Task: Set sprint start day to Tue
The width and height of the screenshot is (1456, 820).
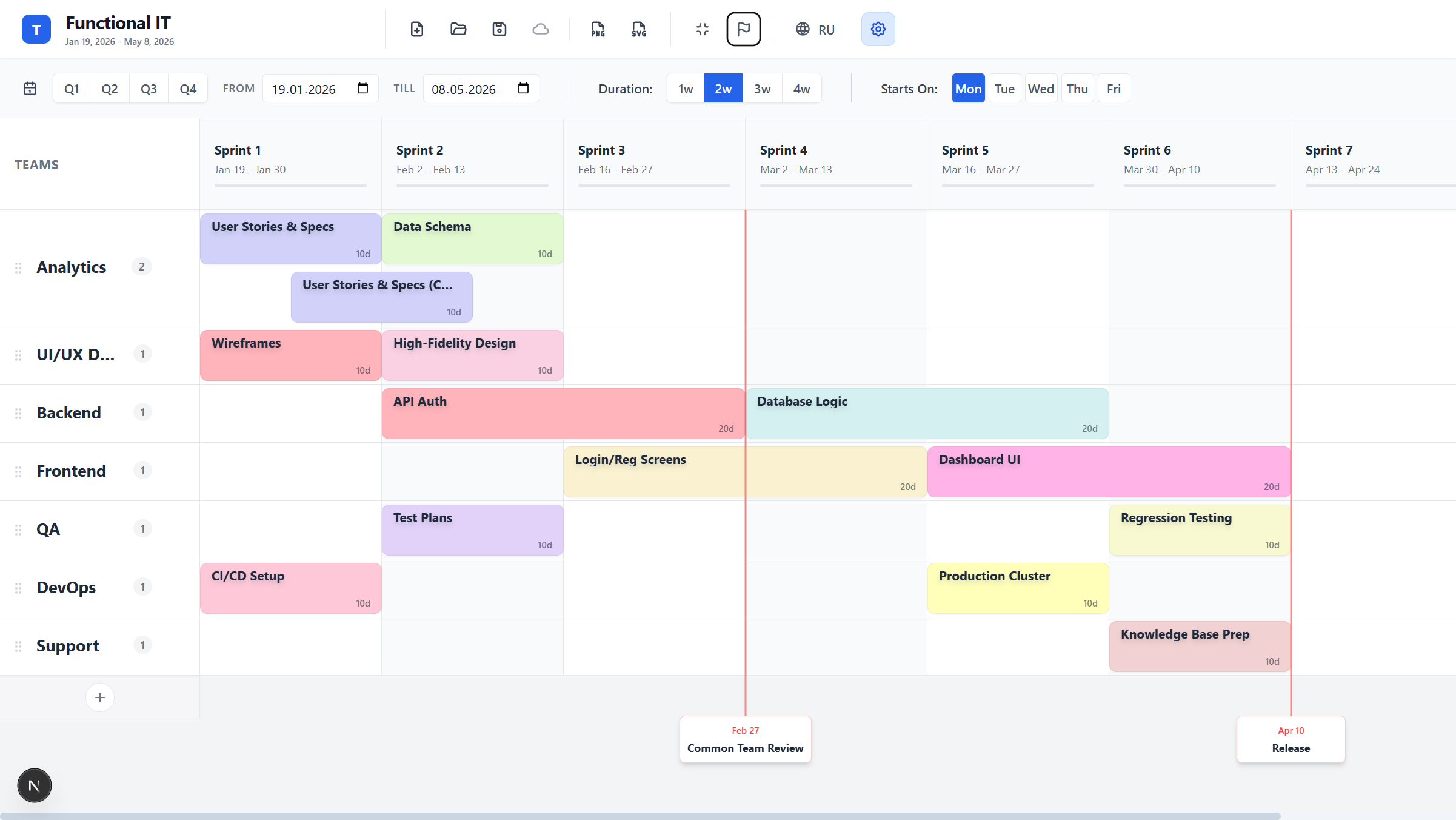Action: 1004,89
